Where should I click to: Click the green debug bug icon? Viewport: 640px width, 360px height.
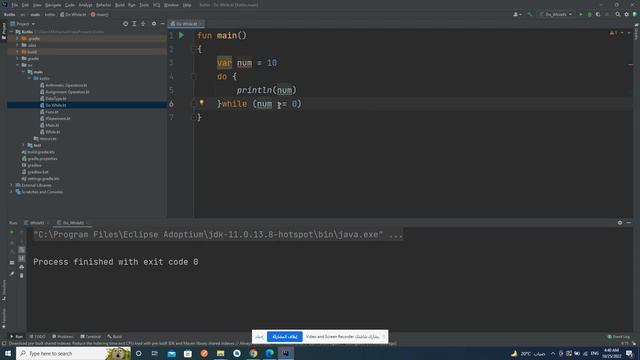click(589, 14)
